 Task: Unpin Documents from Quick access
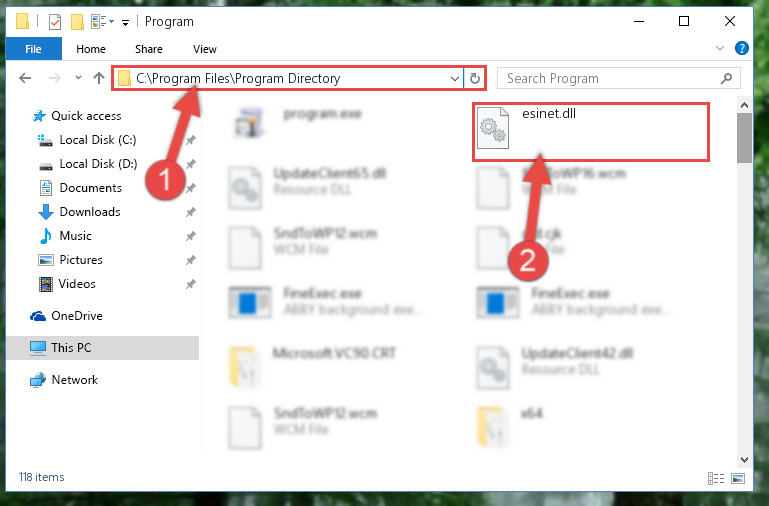pos(190,188)
